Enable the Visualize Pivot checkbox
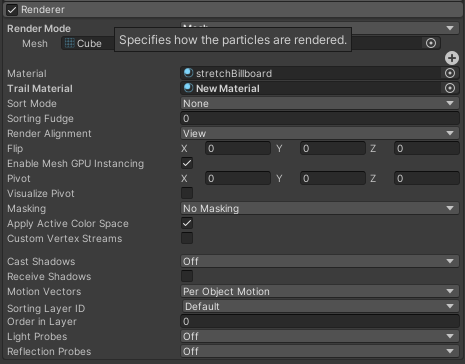The width and height of the screenshot is (465, 364). pyautogui.click(x=187, y=193)
